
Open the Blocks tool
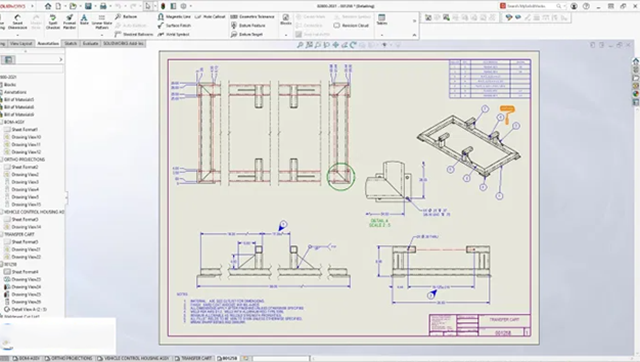click(286, 19)
